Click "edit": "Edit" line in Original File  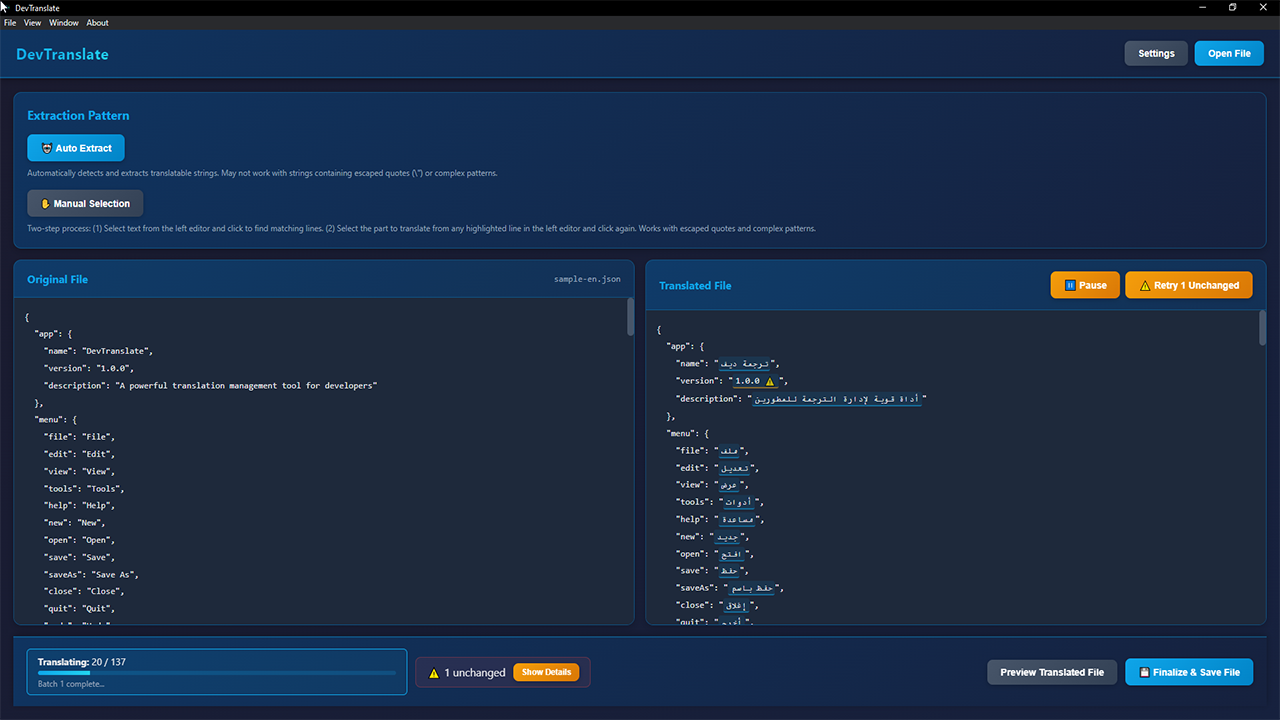coord(80,454)
